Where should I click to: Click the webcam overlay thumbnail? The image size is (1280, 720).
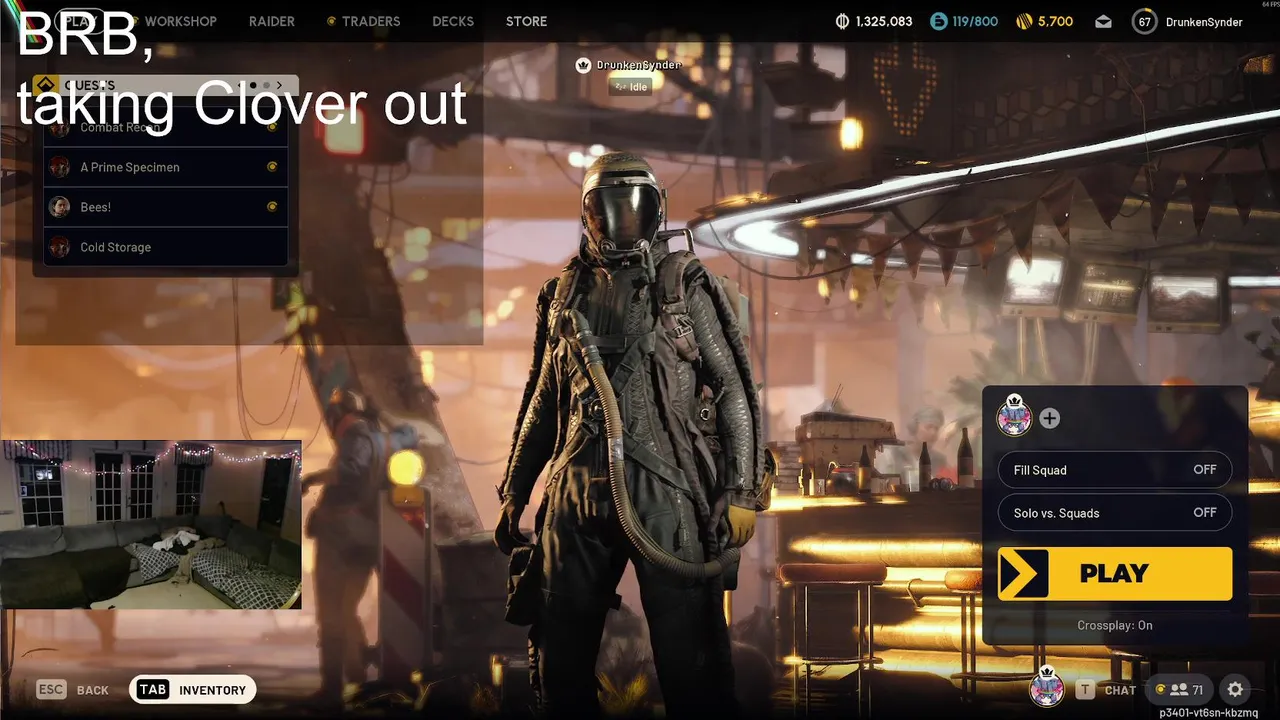151,524
